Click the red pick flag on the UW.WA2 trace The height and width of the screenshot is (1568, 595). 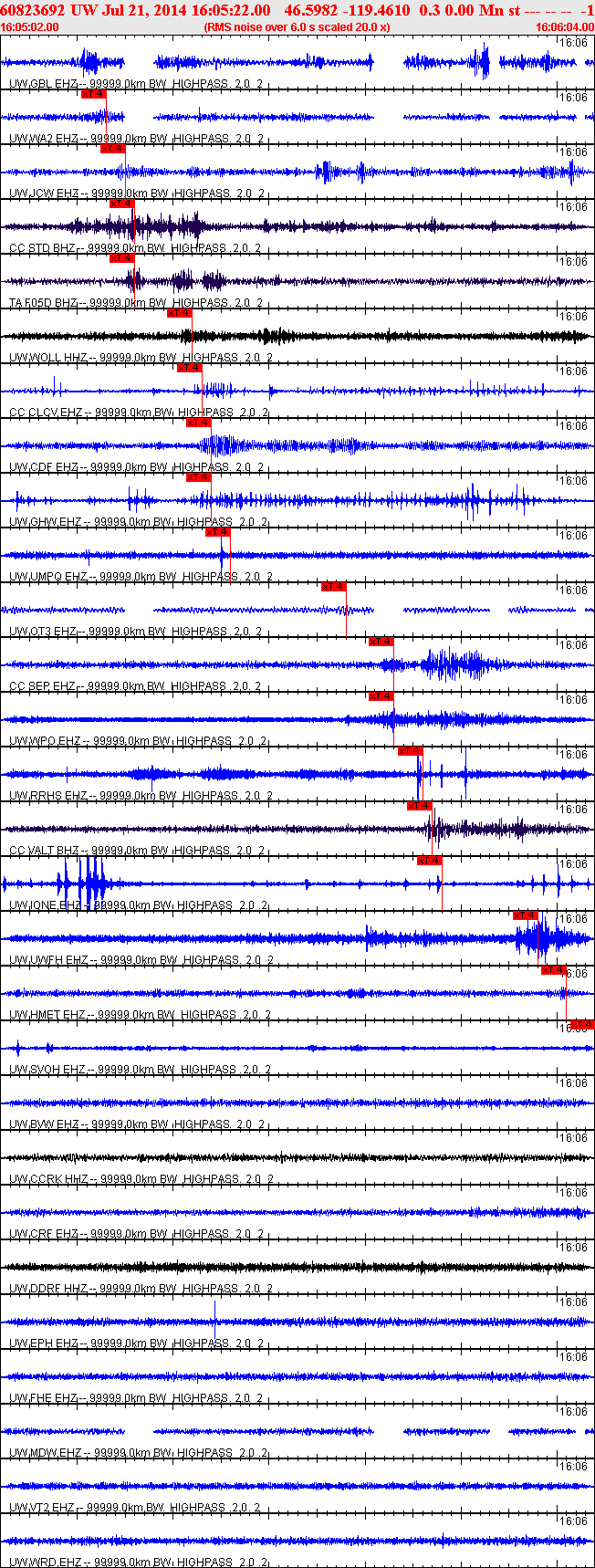coord(94,94)
